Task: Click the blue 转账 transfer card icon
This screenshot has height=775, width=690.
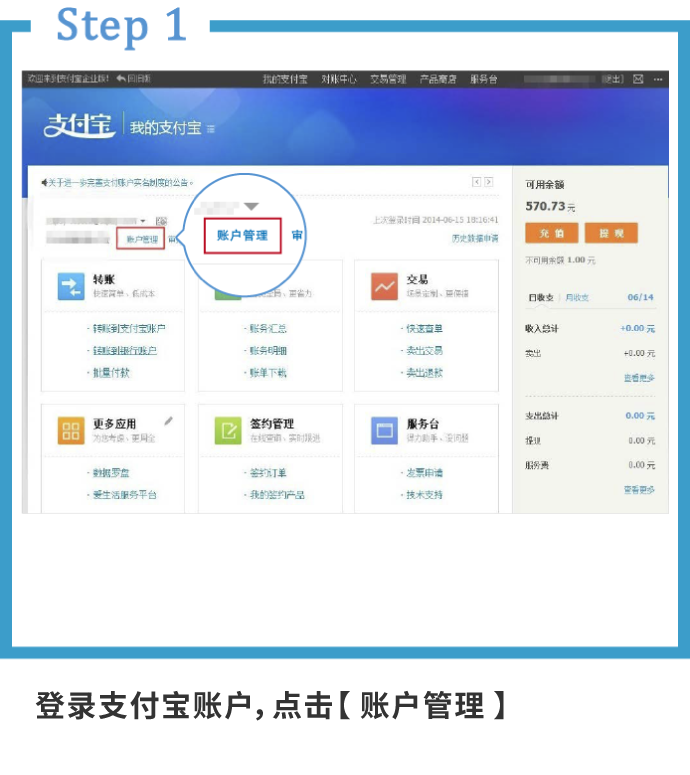Action: pyautogui.click(x=71, y=286)
